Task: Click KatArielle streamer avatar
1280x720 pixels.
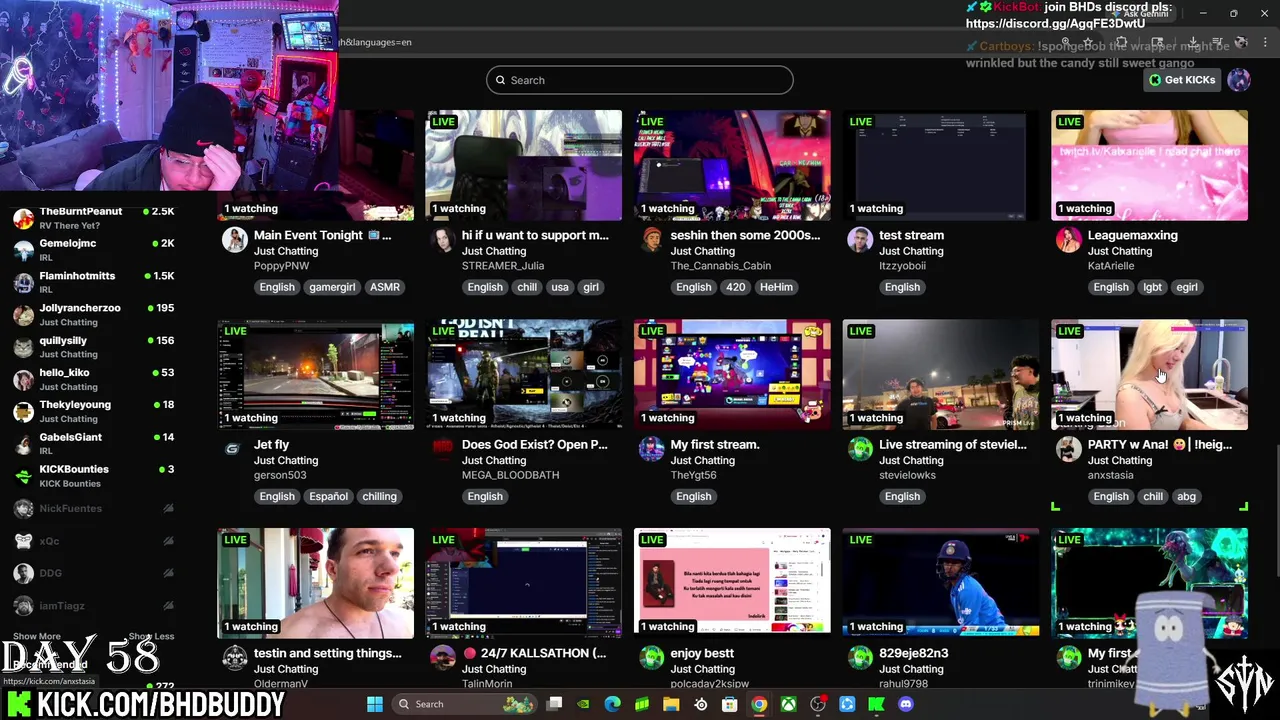Action: (1068, 240)
